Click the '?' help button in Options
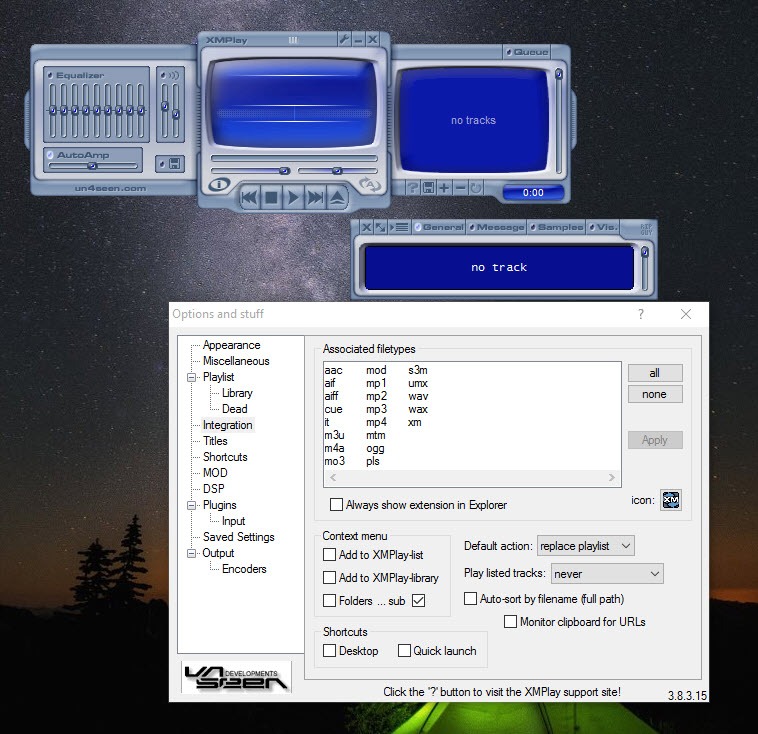The width and height of the screenshot is (758, 734). click(641, 314)
